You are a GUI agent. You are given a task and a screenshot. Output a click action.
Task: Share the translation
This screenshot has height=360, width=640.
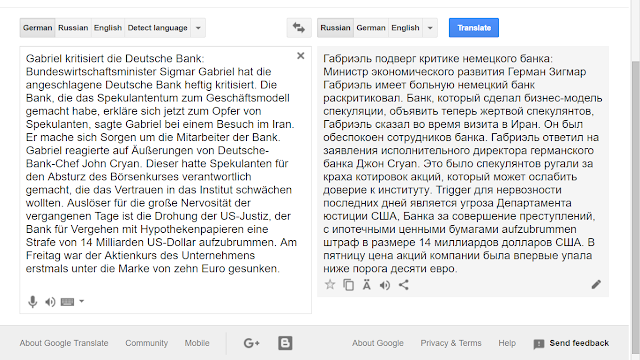tap(404, 285)
